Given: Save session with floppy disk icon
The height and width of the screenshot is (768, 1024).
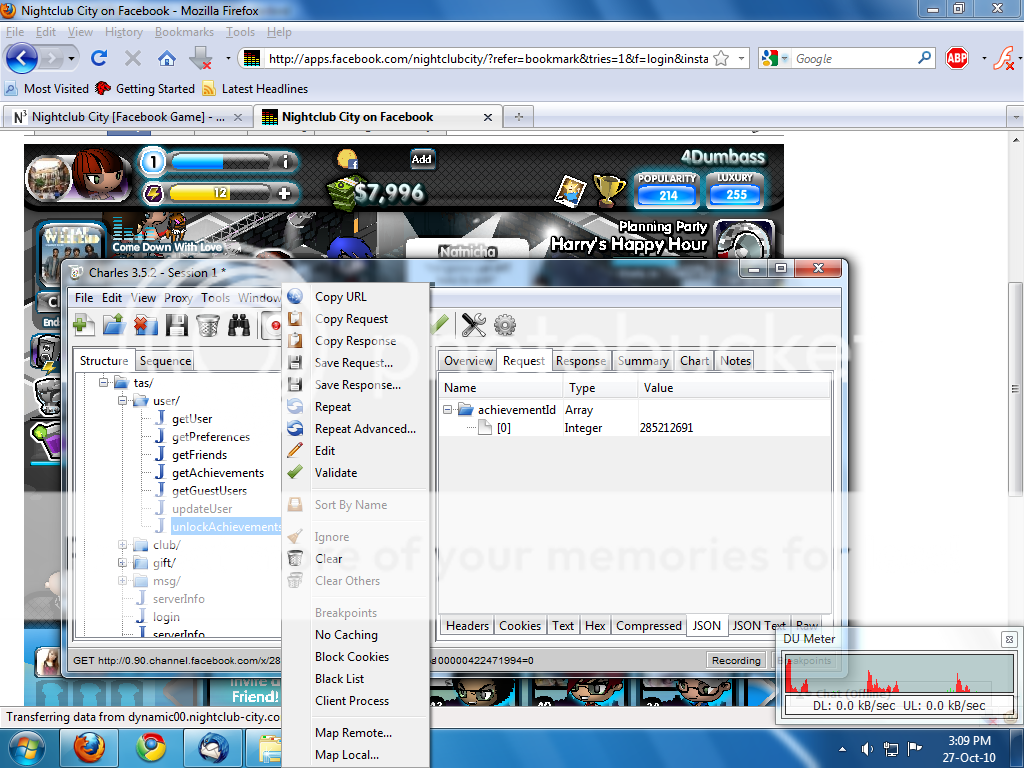Looking at the screenshot, I should coord(176,325).
